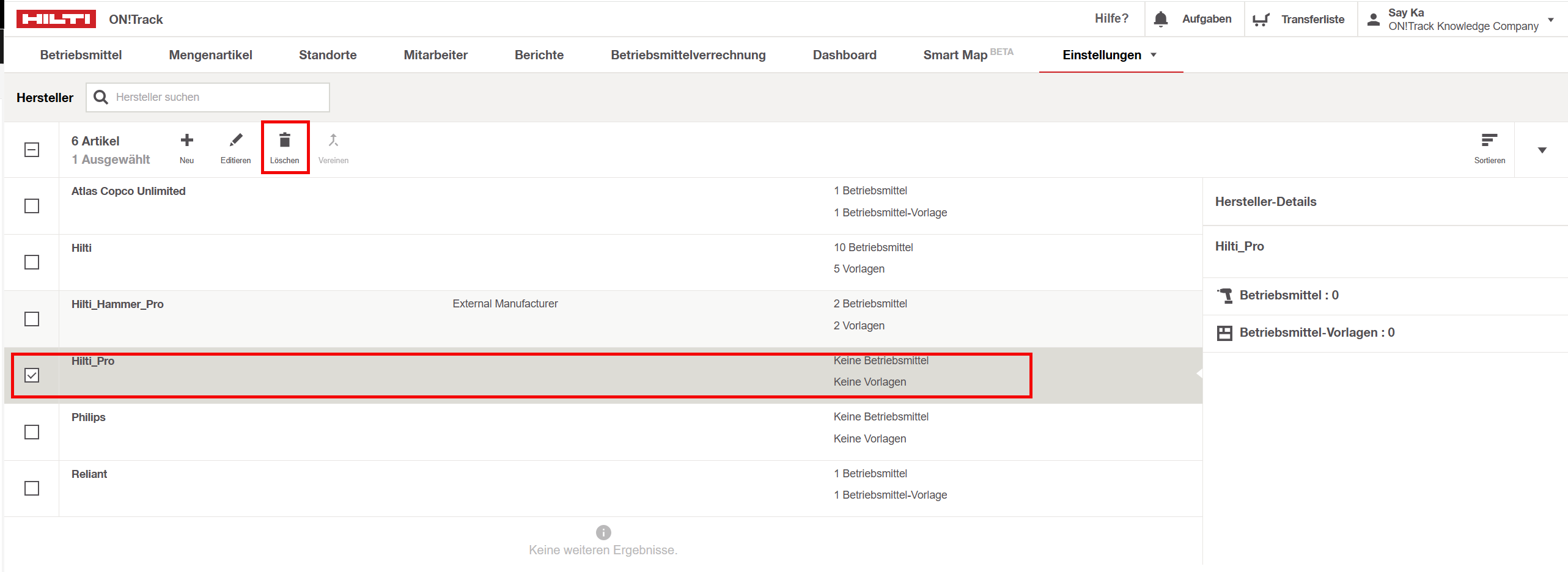This screenshot has width=1568, height=572.
Task: Click the user profile avatar icon
Action: 1373,20
